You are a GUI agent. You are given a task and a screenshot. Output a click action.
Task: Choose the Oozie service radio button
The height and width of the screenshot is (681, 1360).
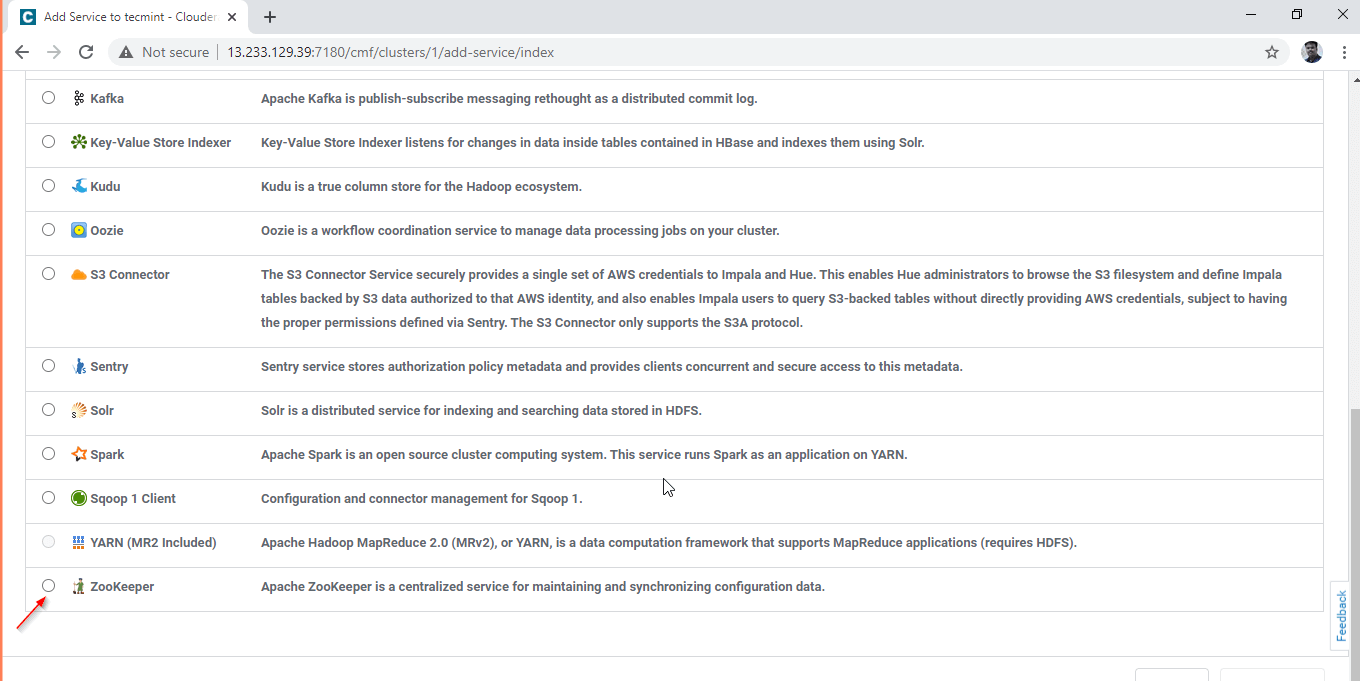pyautogui.click(x=48, y=229)
